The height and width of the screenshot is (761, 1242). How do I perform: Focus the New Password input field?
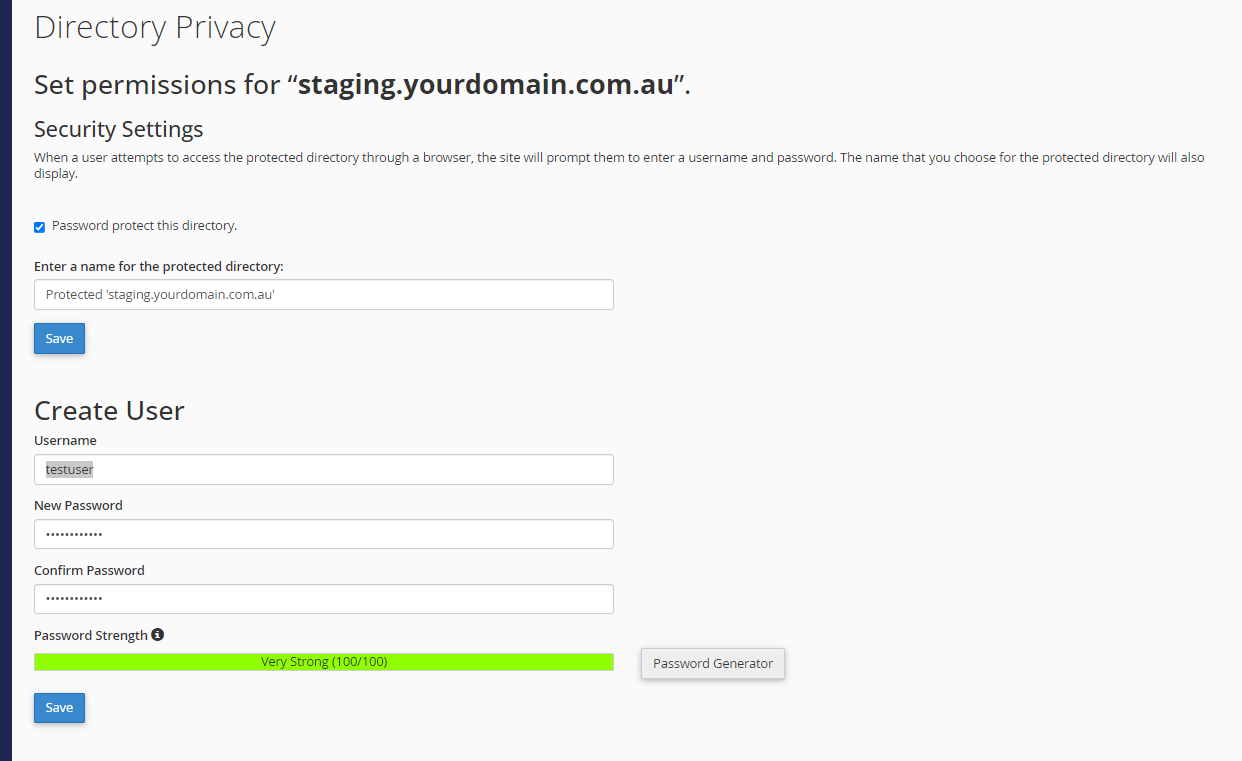coord(324,535)
